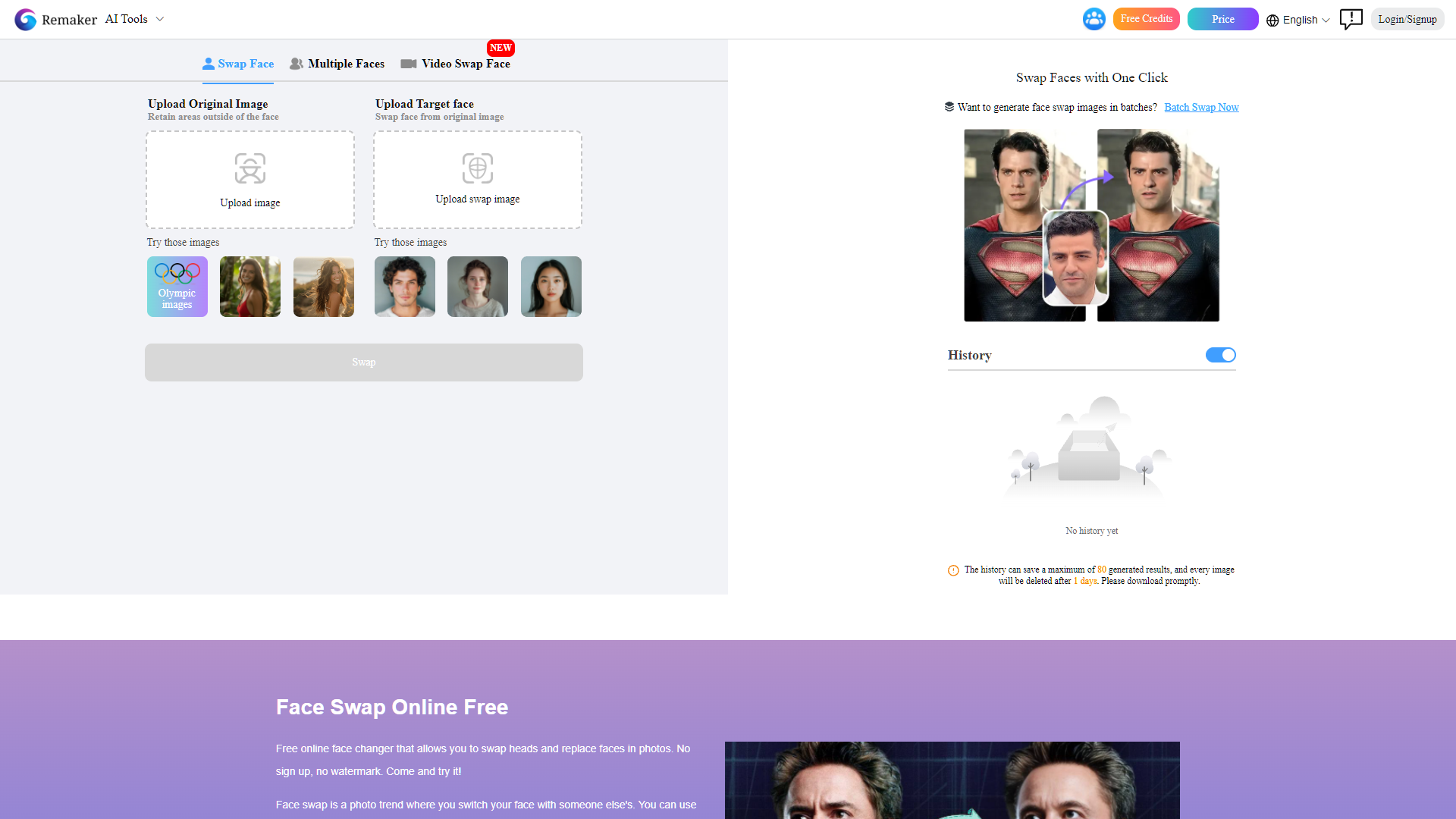Enable the Swap Face tab selection
Viewport: 1456px width, 819px height.
[238, 64]
